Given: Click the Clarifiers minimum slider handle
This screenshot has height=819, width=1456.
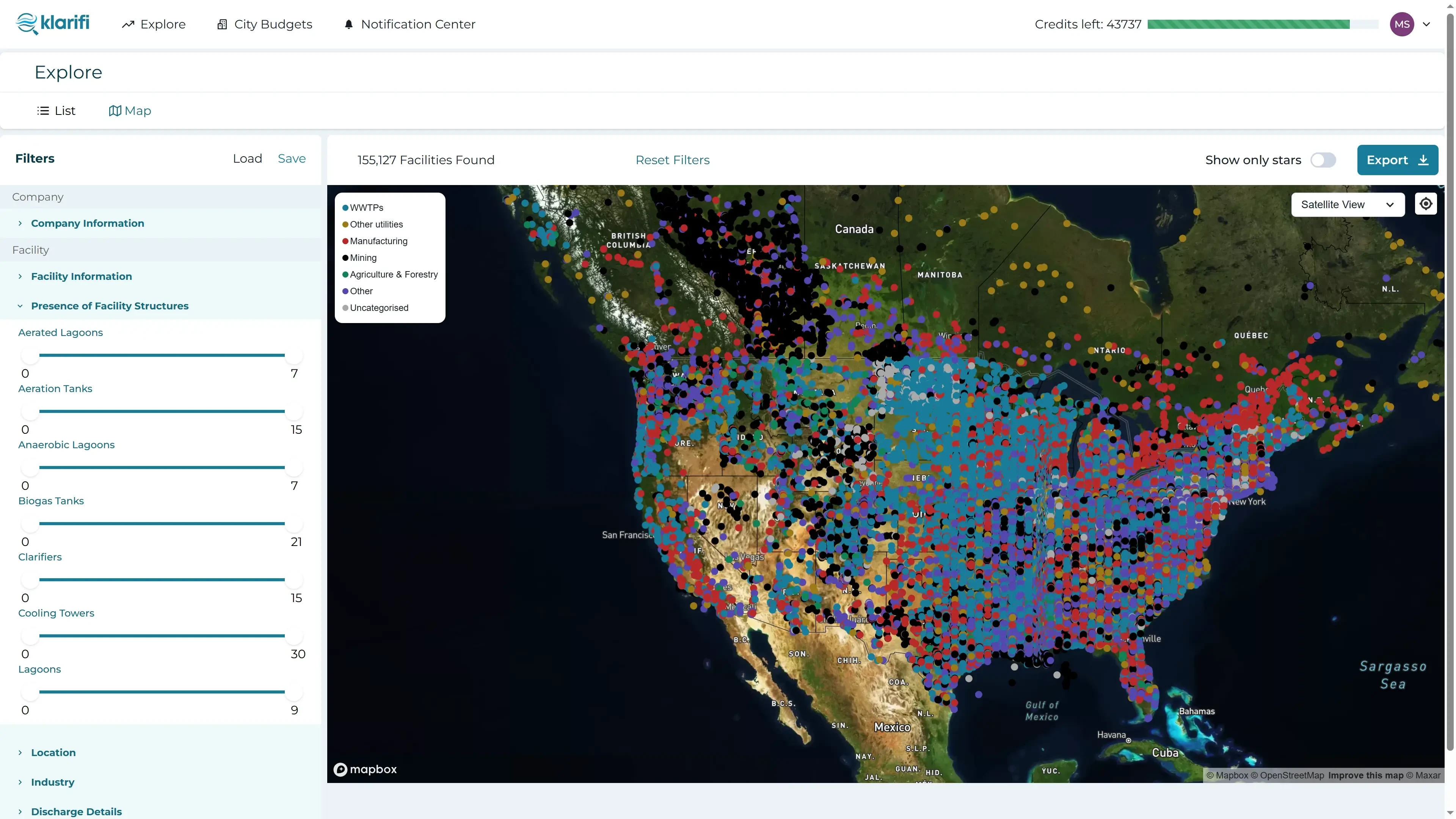Looking at the screenshot, I should [x=30, y=580].
